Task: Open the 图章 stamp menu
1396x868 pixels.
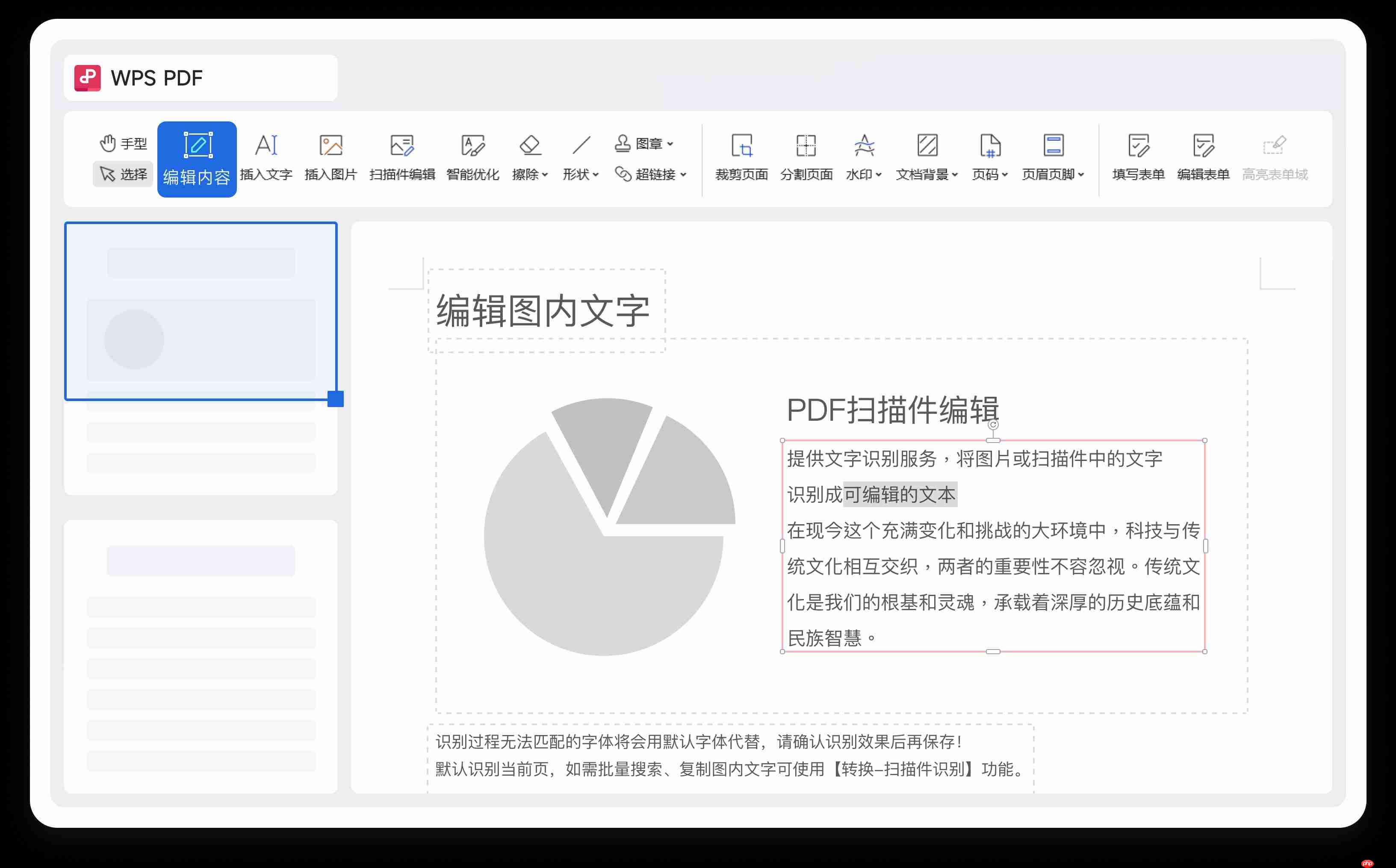Action: [646, 144]
